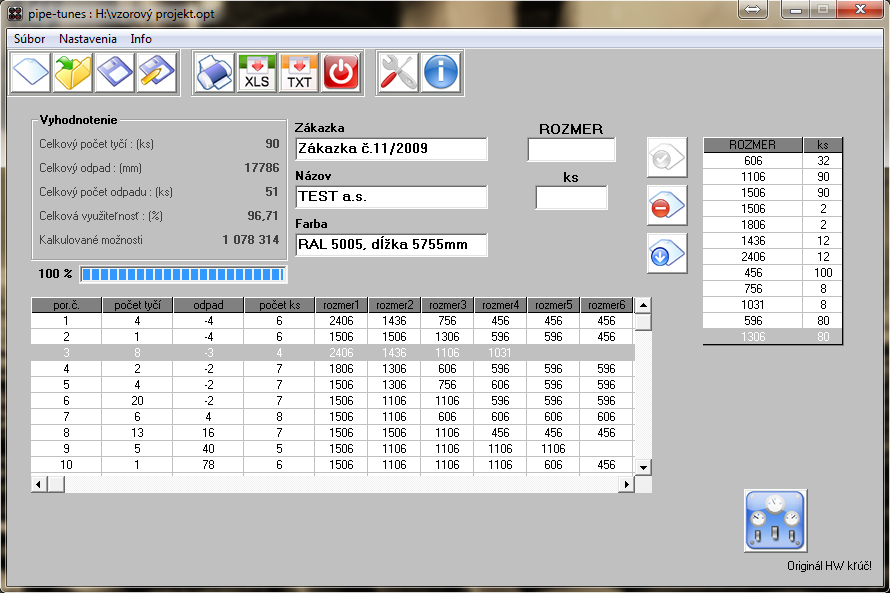890x593 pixels.
Task: Export results to TXT
Action: coord(299,73)
